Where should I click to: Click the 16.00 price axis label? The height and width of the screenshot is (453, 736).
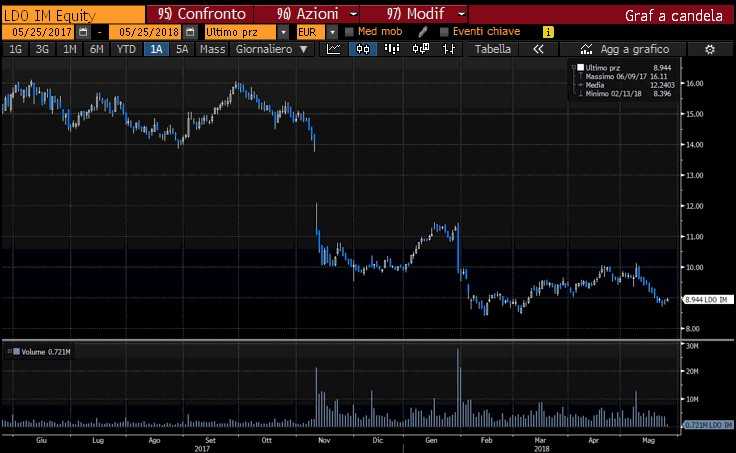(695, 83)
